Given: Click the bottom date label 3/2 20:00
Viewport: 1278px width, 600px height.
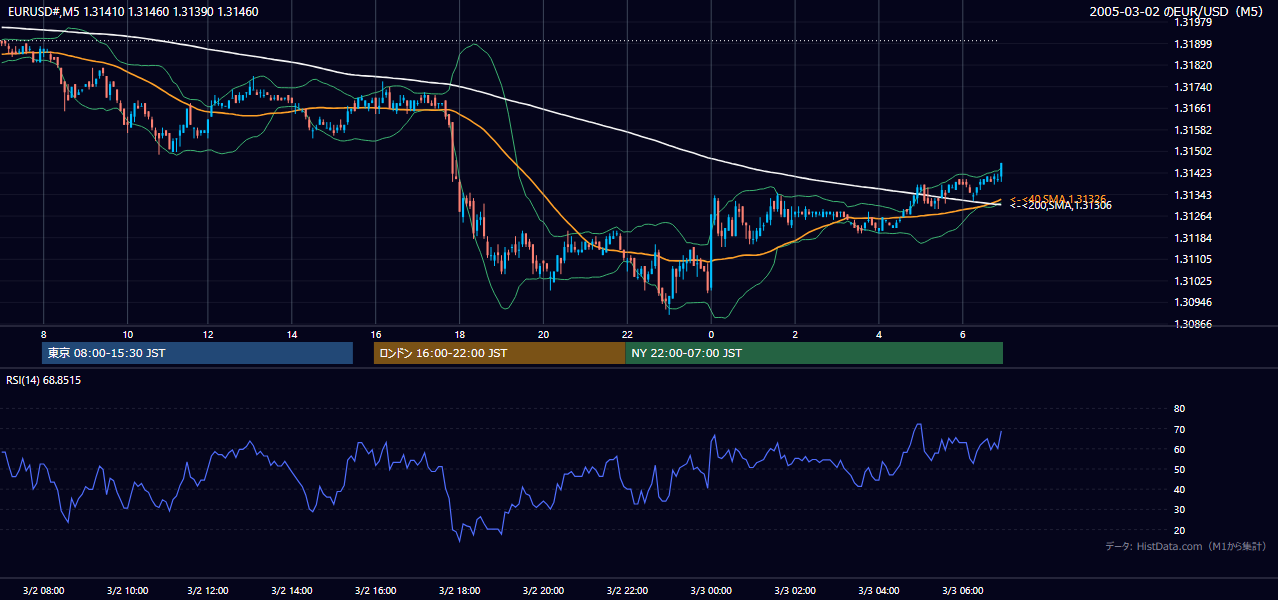Looking at the screenshot, I should [543, 591].
